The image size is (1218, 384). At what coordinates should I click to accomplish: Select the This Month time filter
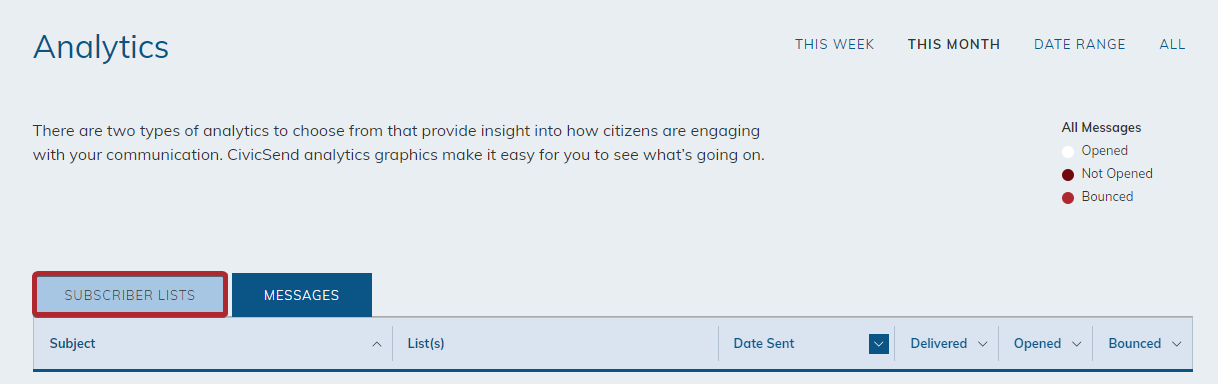point(953,44)
